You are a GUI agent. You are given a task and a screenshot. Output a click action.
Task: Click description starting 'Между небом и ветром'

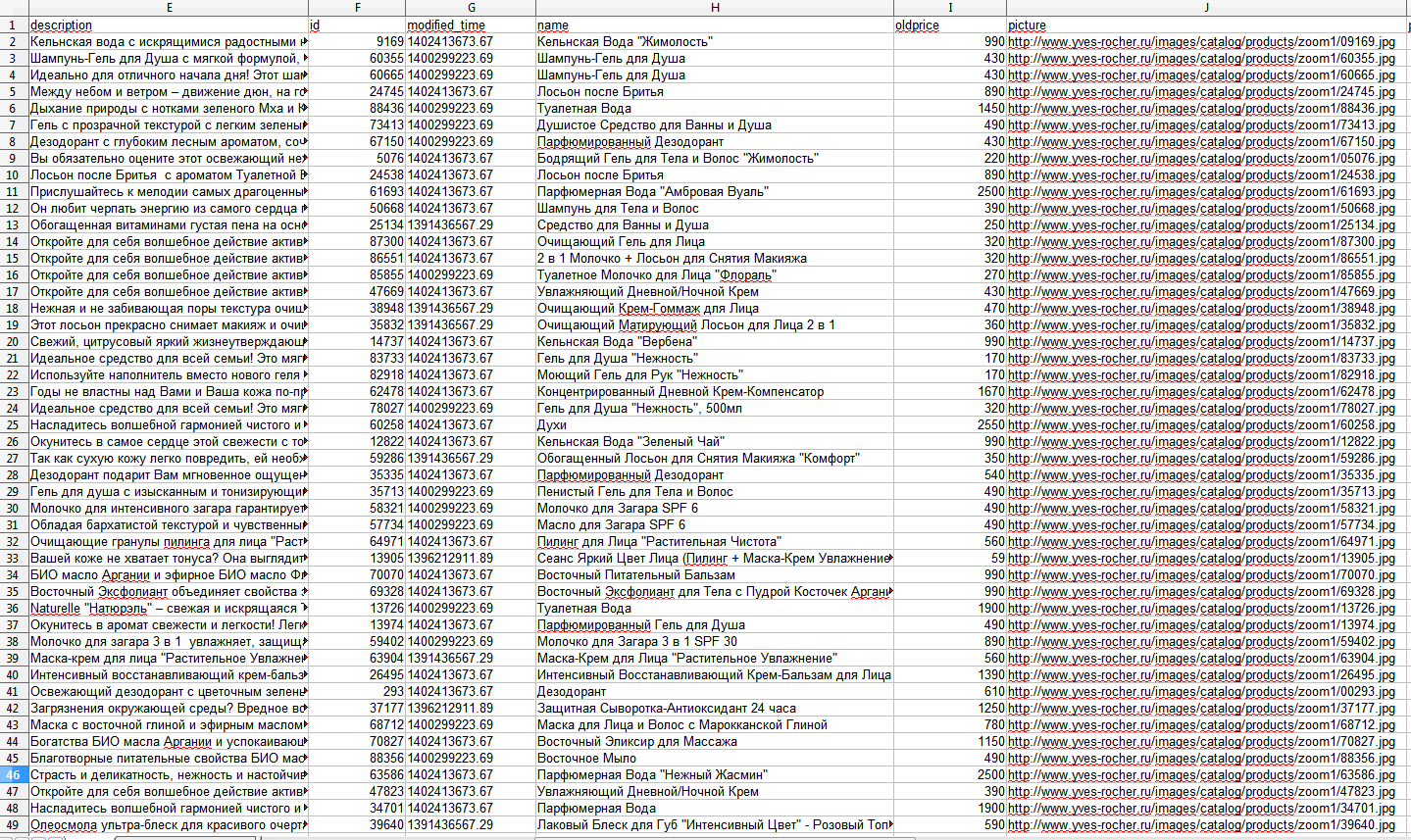tap(168, 91)
